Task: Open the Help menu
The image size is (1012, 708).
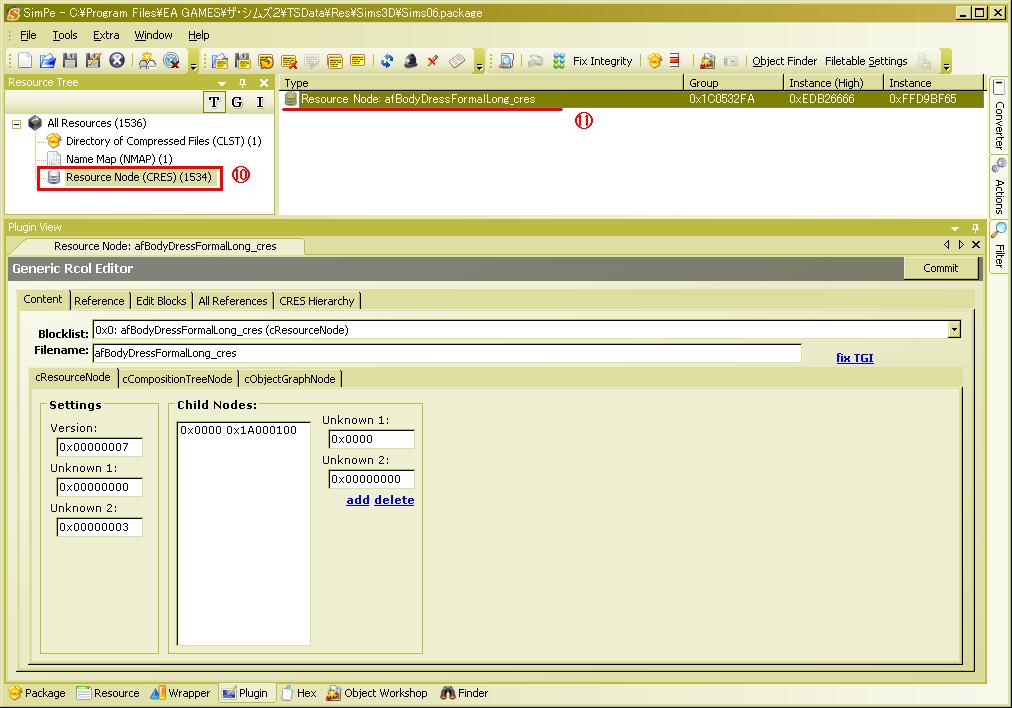Action: [199, 35]
